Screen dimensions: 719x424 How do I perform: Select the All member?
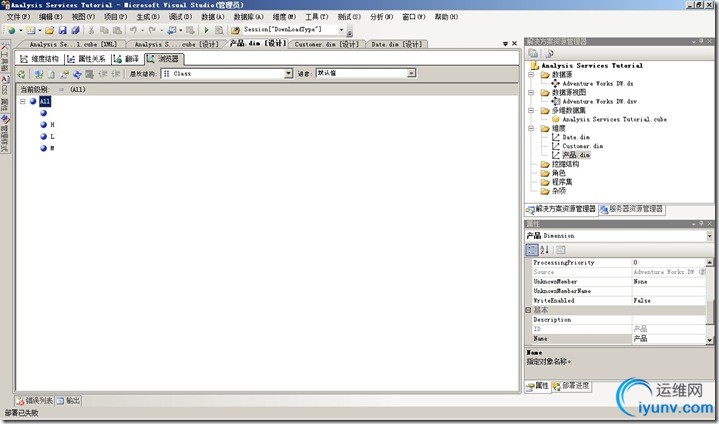[45, 101]
